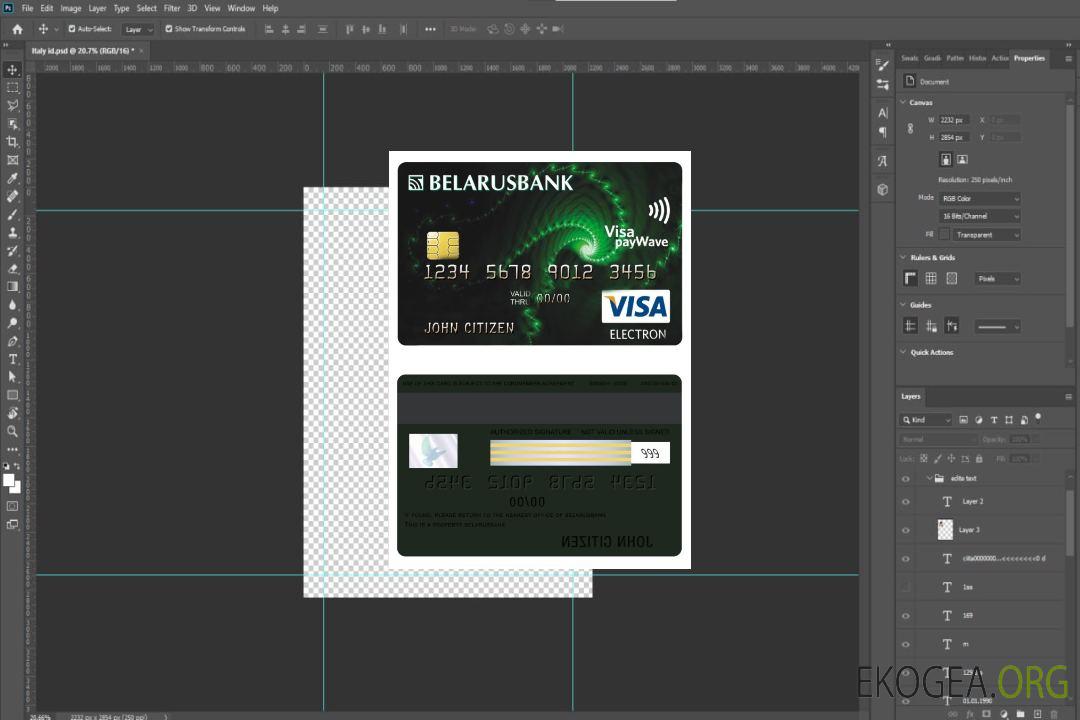Open the 3D panel cube icon
The image size is (1080, 720).
882,189
